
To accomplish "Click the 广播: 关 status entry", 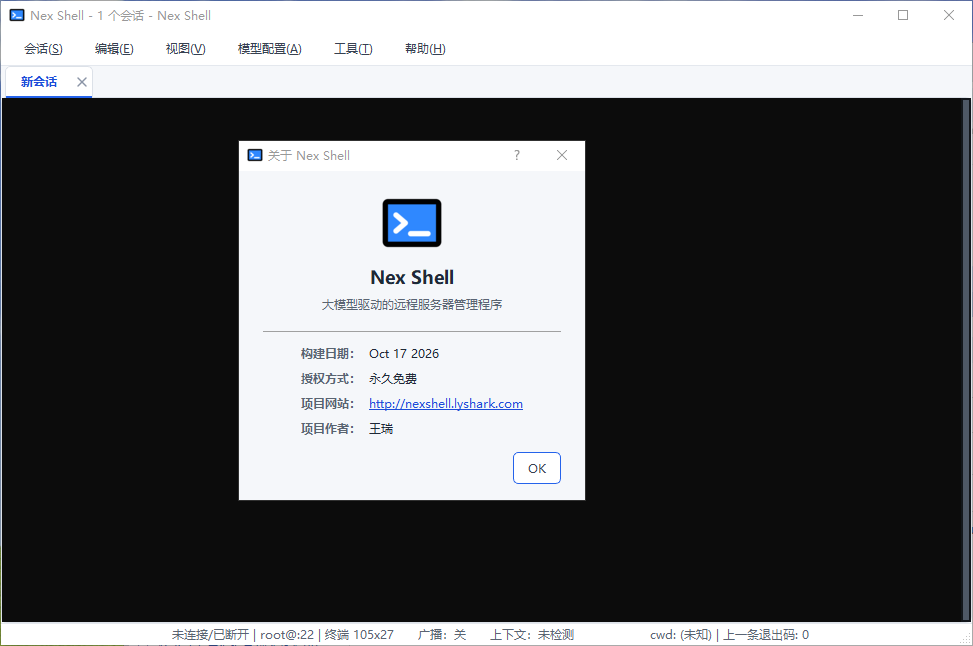I will 442,635.
